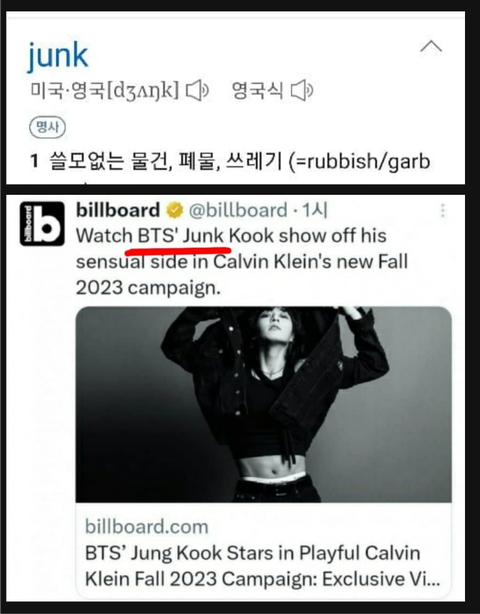480x614 pixels.
Task: Click the 미국·영국 pronunciation label
Action: (68, 90)
